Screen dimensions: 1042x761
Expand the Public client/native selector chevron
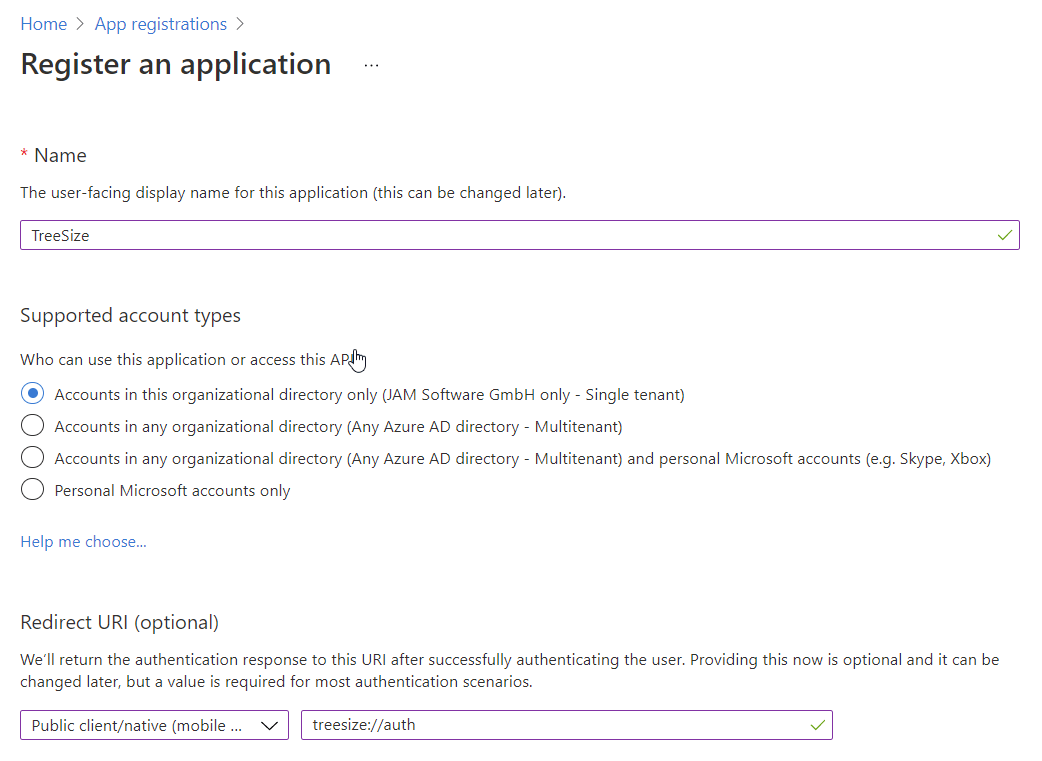tap(269, 724)
